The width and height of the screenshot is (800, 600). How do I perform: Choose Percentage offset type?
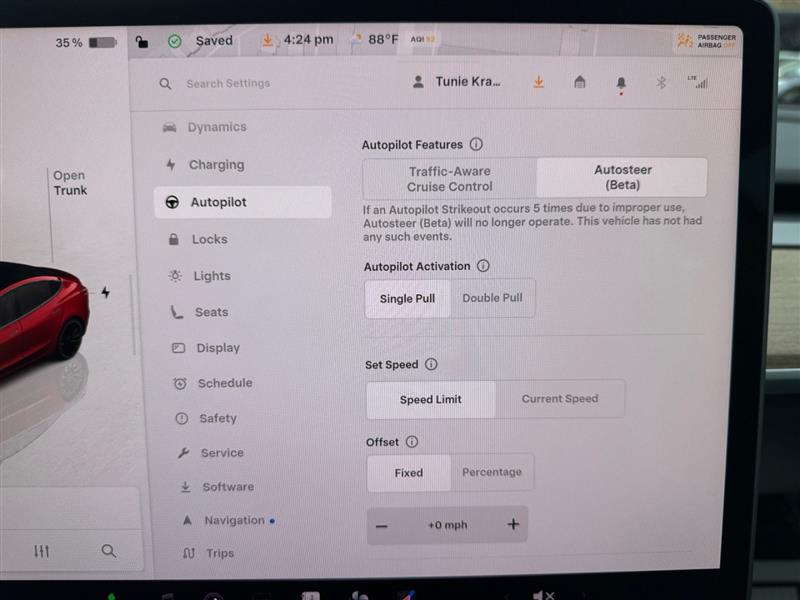[x=491, y=472]
